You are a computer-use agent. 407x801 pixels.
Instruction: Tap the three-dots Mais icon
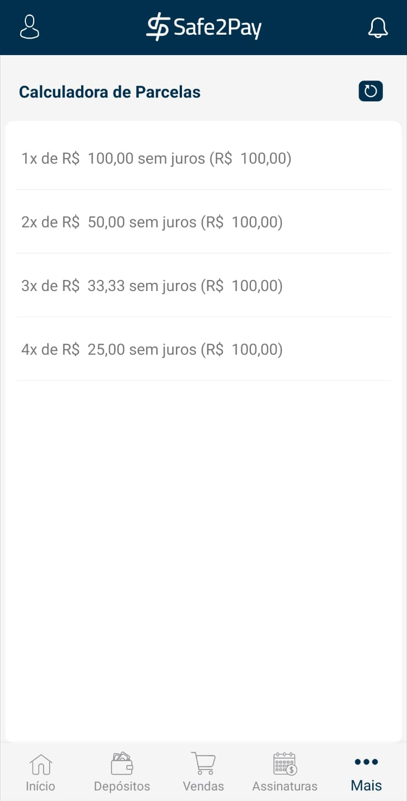pos(366,762)
